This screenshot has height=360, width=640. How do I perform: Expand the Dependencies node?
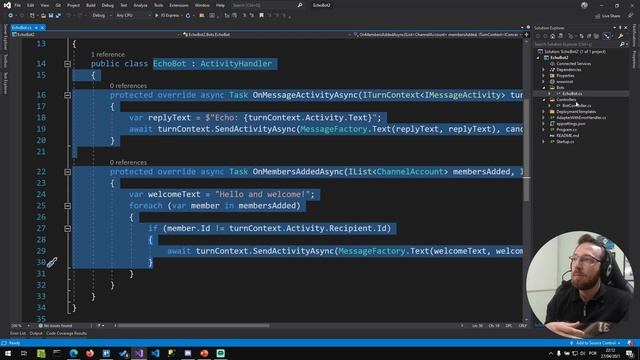coord(543,70)
